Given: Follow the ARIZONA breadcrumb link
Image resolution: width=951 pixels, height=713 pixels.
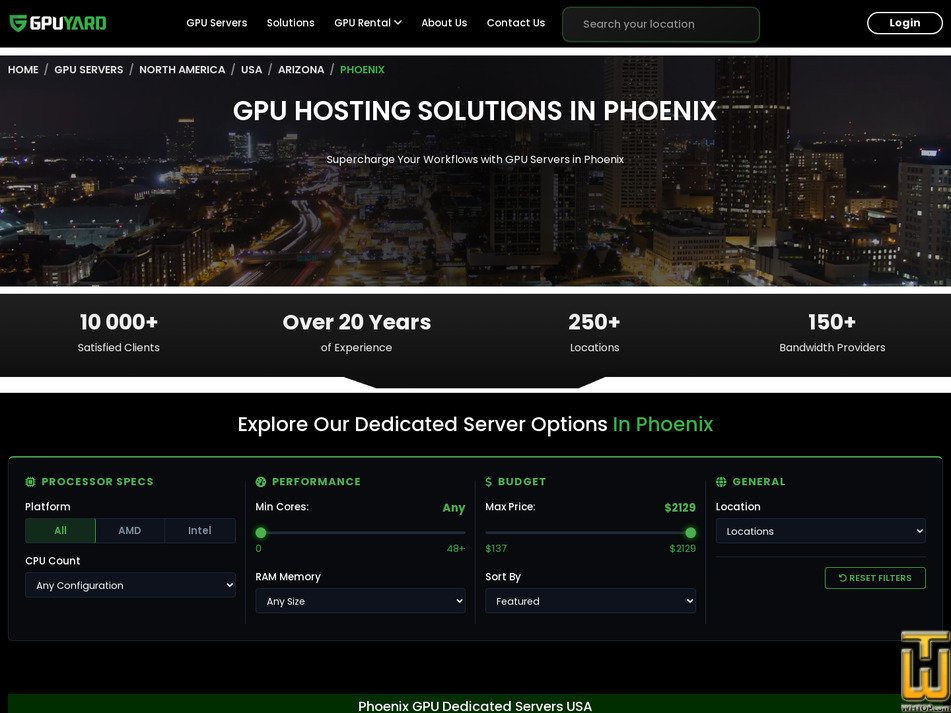Looking at the screenshot, I should [301, 70].
